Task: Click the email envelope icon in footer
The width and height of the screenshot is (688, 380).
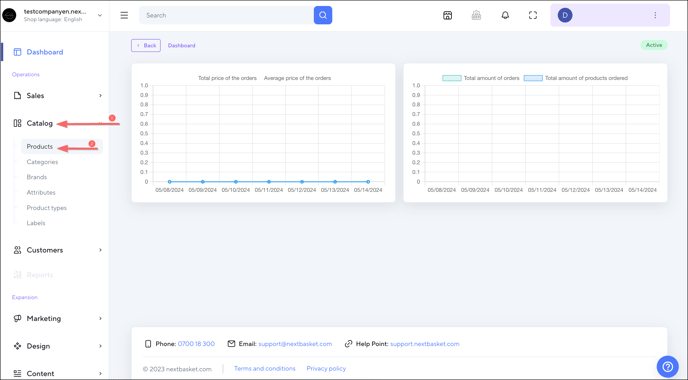Action: [231, 344]
